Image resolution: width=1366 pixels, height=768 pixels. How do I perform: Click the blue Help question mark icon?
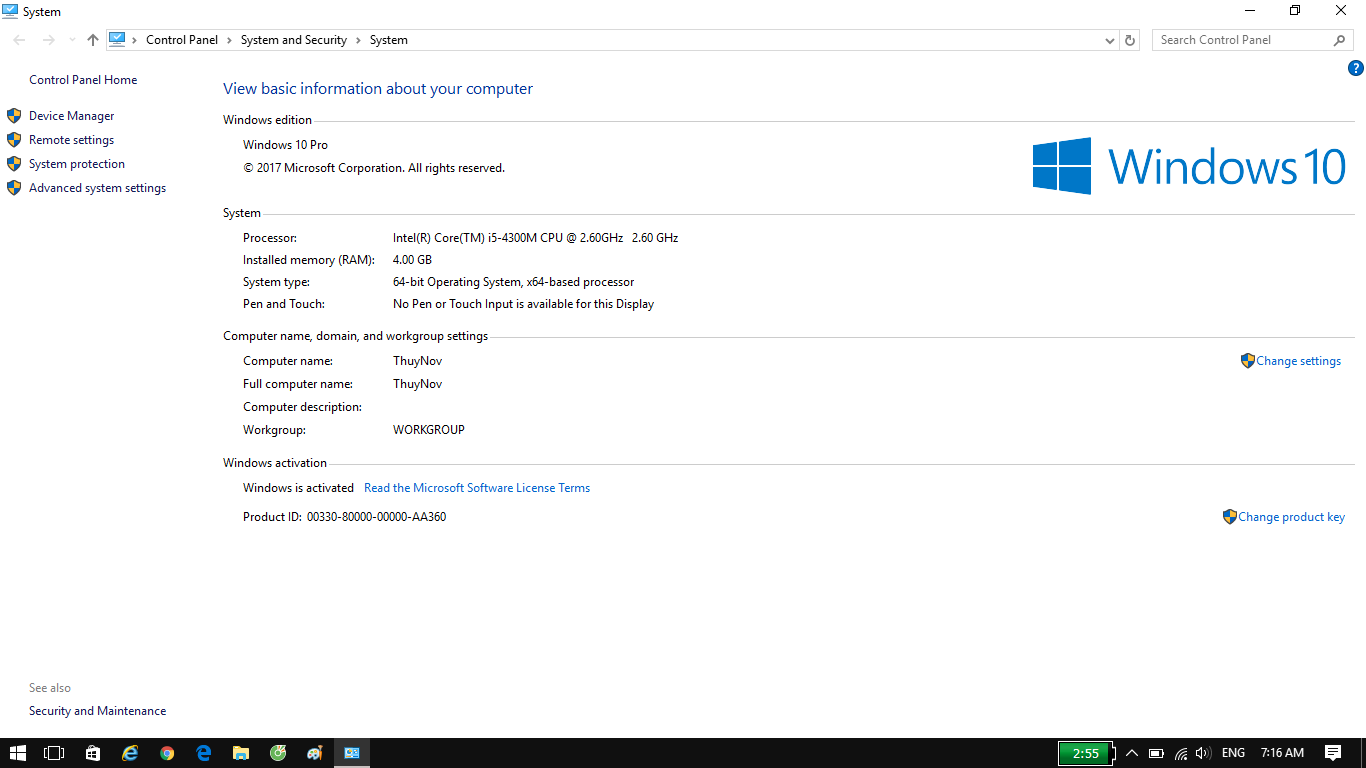click(1356, 68)
